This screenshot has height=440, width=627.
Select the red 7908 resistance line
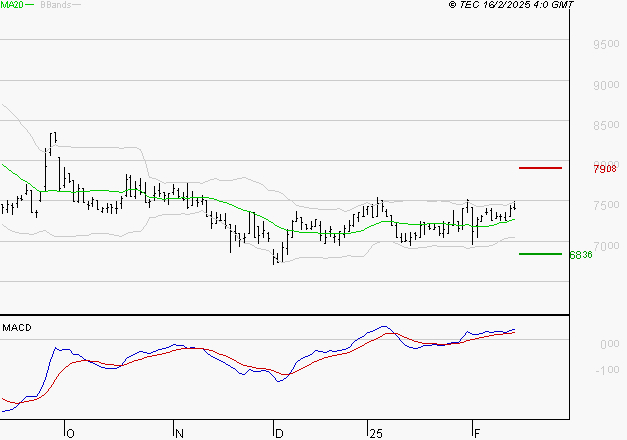pos(540,168)
